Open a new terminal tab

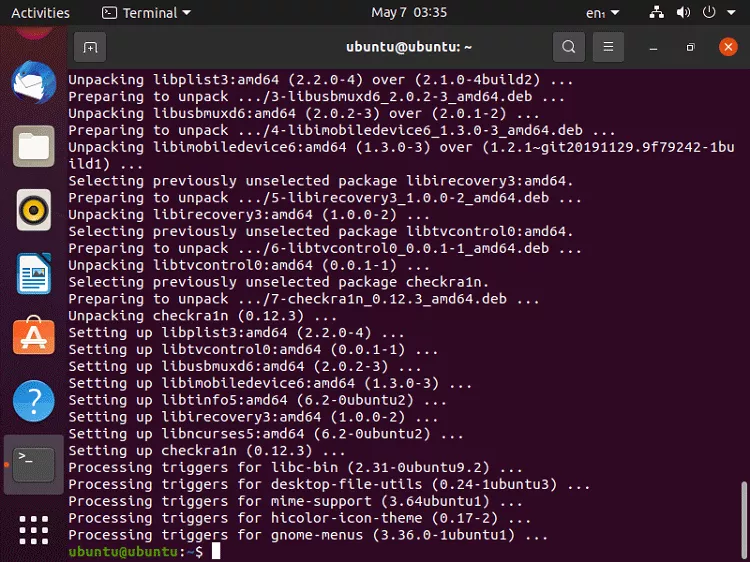pos(90,47)
